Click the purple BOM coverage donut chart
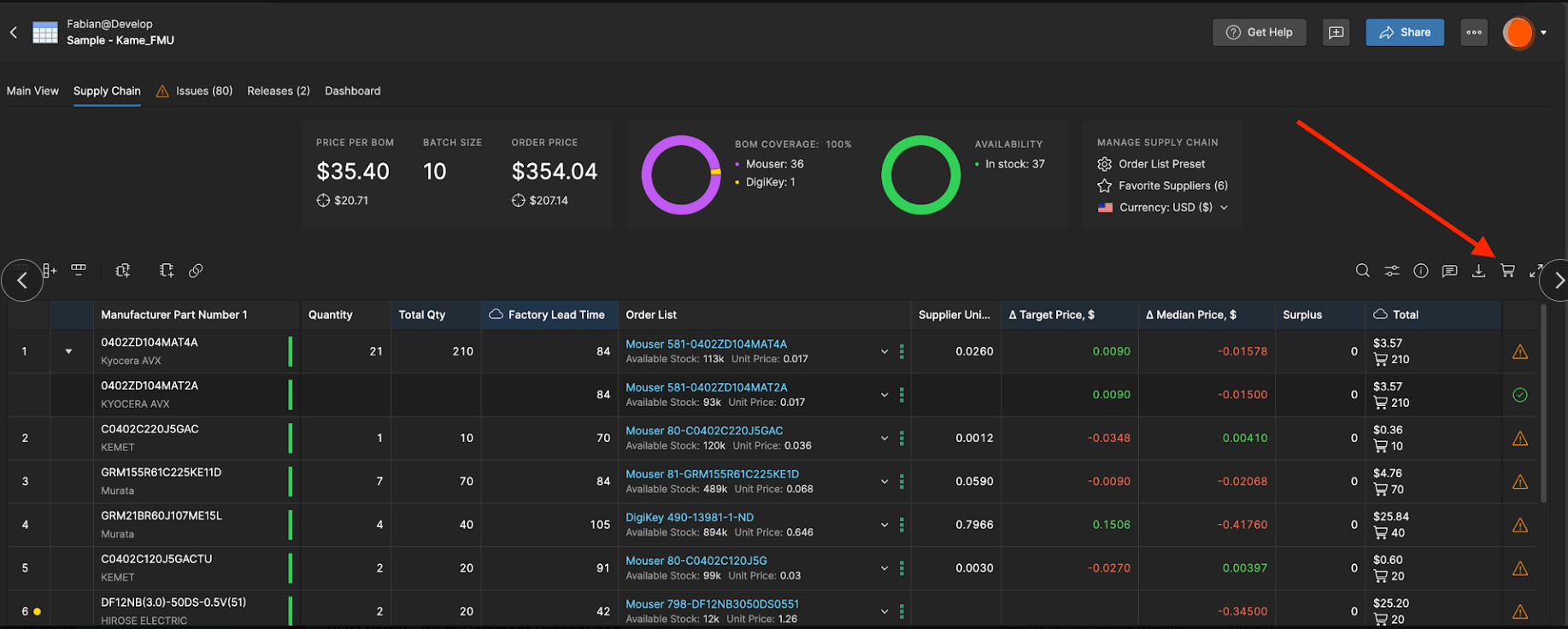1568x629 pixels. coord(681,174)
